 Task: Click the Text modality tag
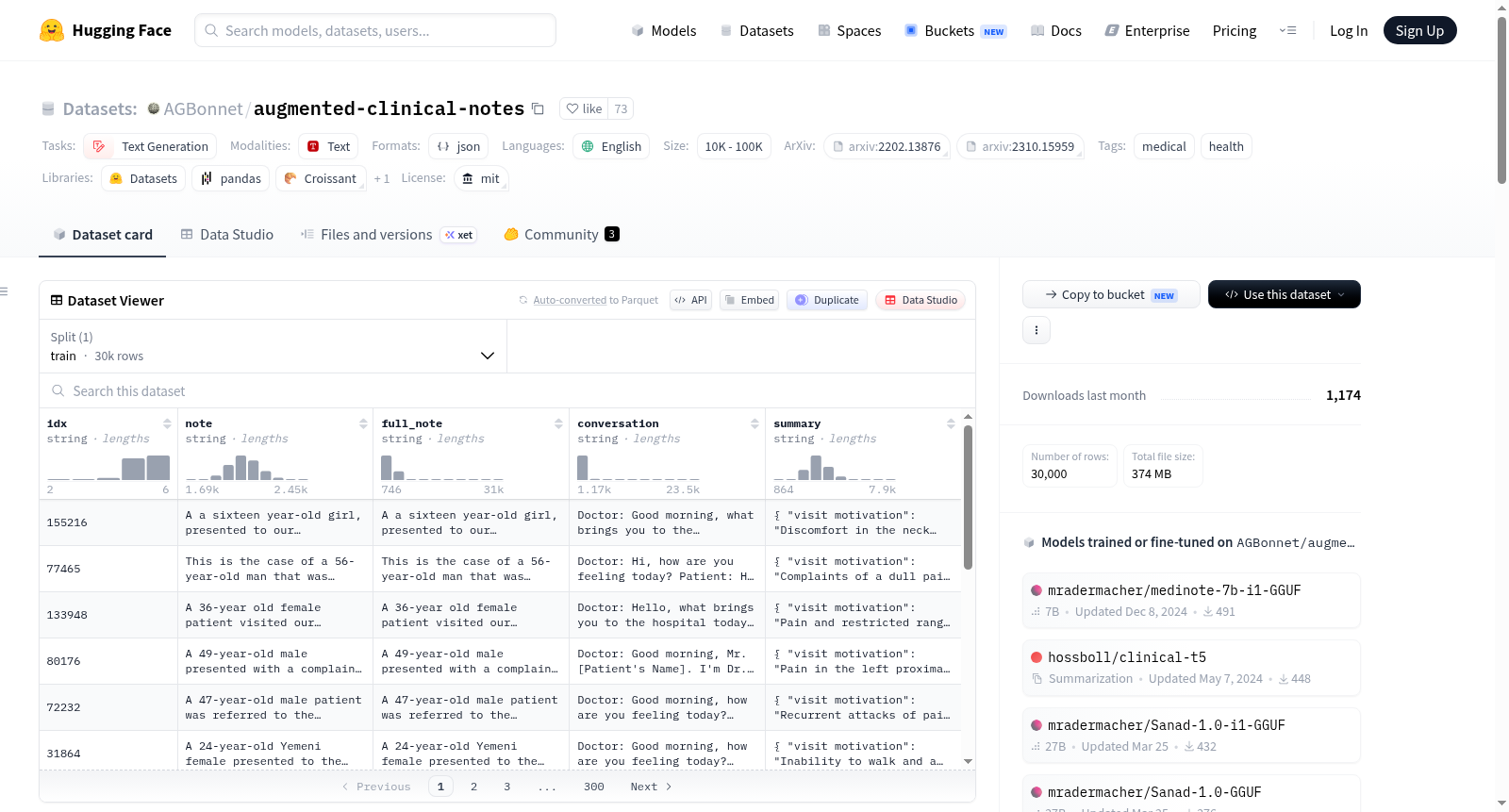[328, 146]
